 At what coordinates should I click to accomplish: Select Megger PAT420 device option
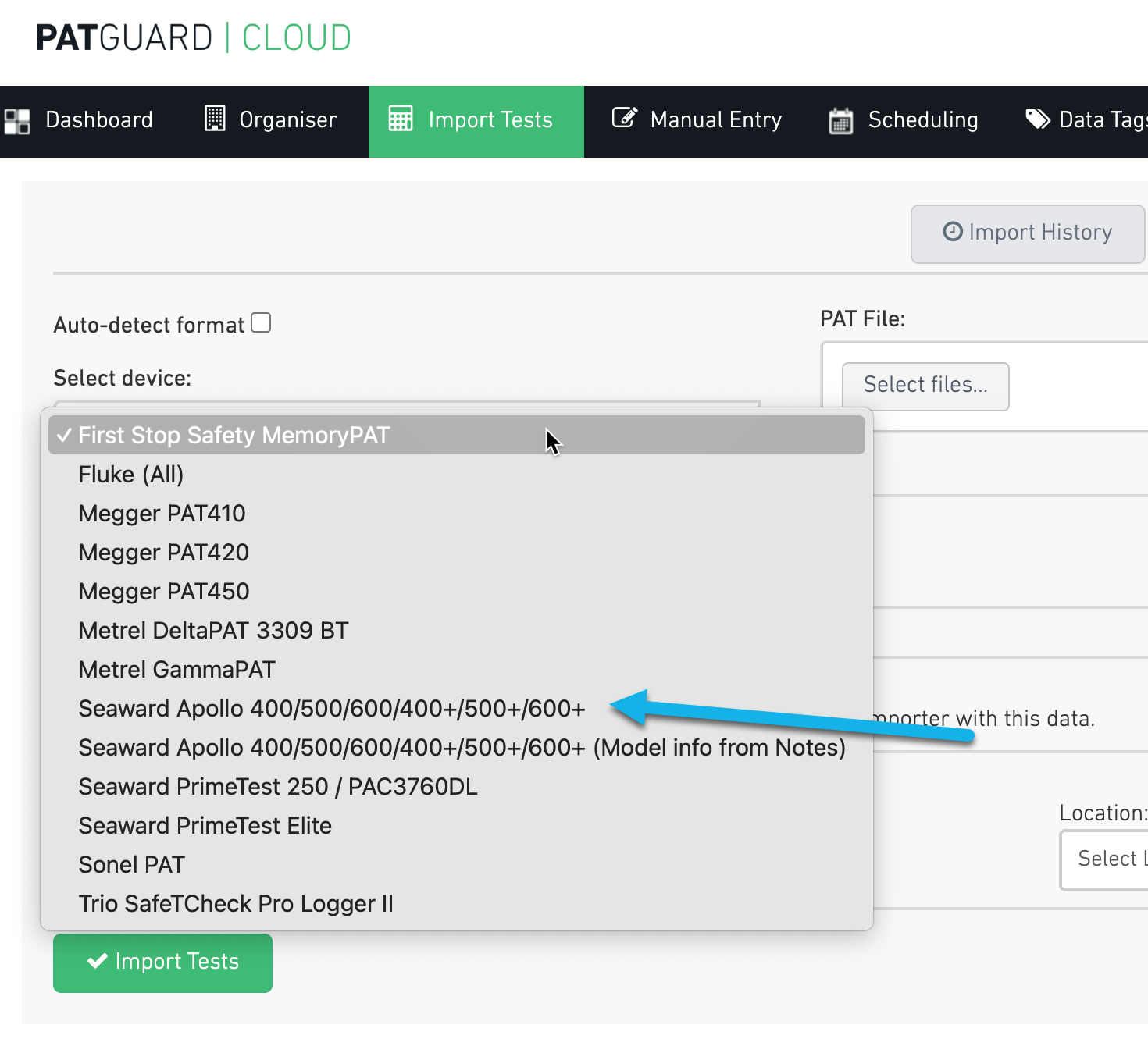(457, 552)
